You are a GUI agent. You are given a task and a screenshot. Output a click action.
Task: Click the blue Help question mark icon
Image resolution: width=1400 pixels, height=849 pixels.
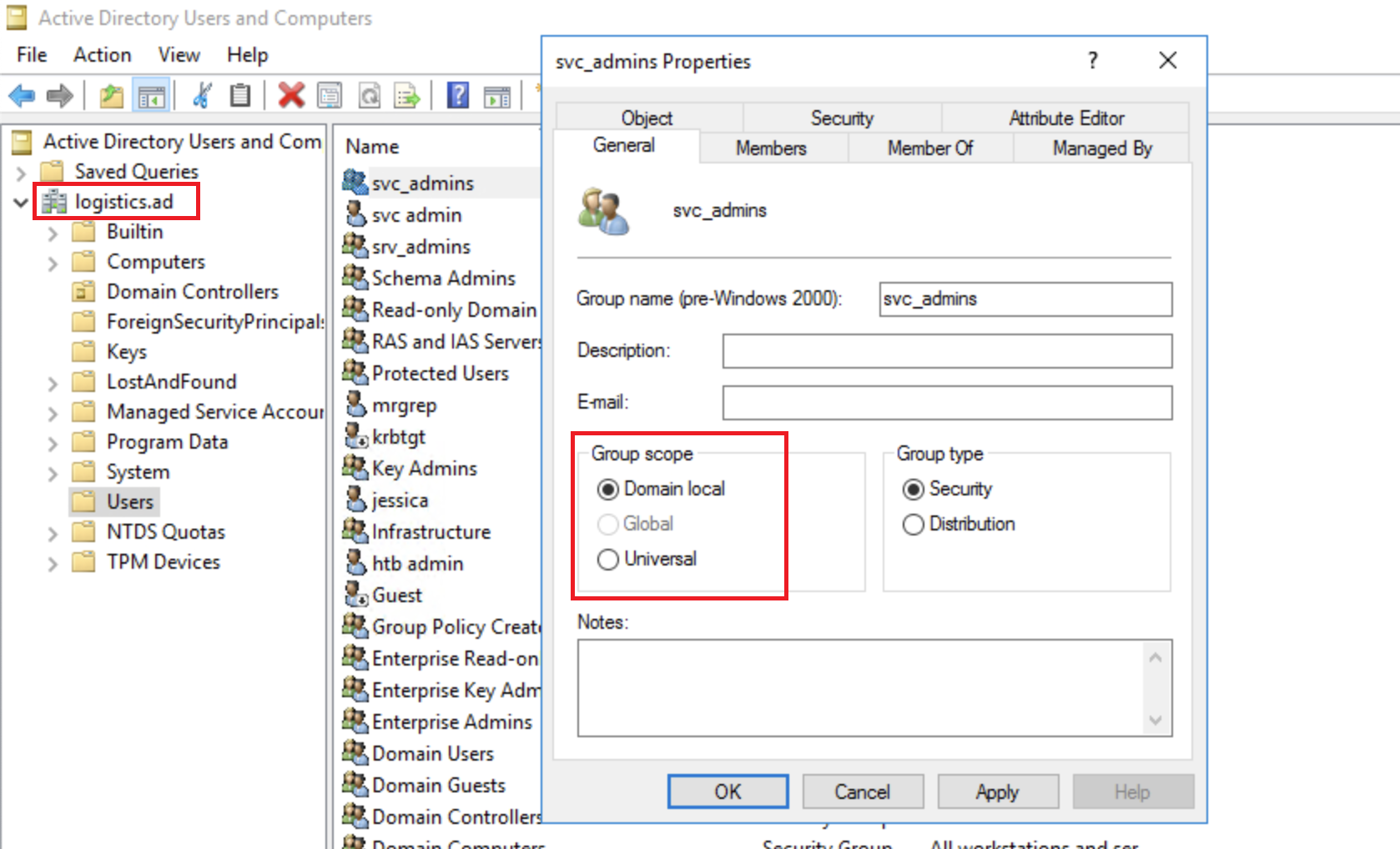(x=458, y=96)
